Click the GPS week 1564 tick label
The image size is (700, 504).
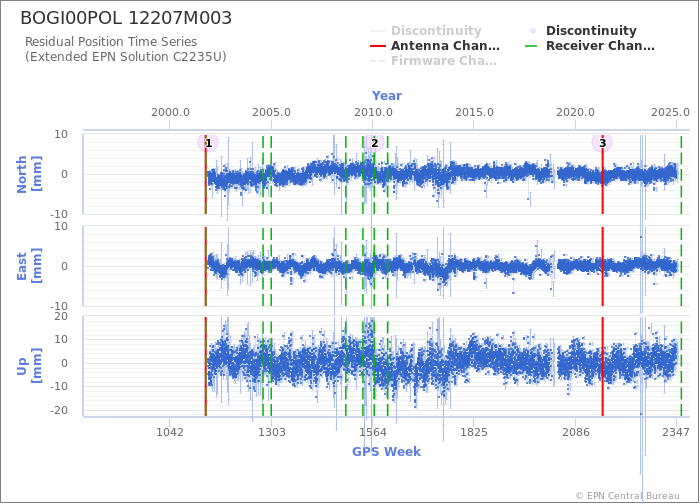coord(373,432)
